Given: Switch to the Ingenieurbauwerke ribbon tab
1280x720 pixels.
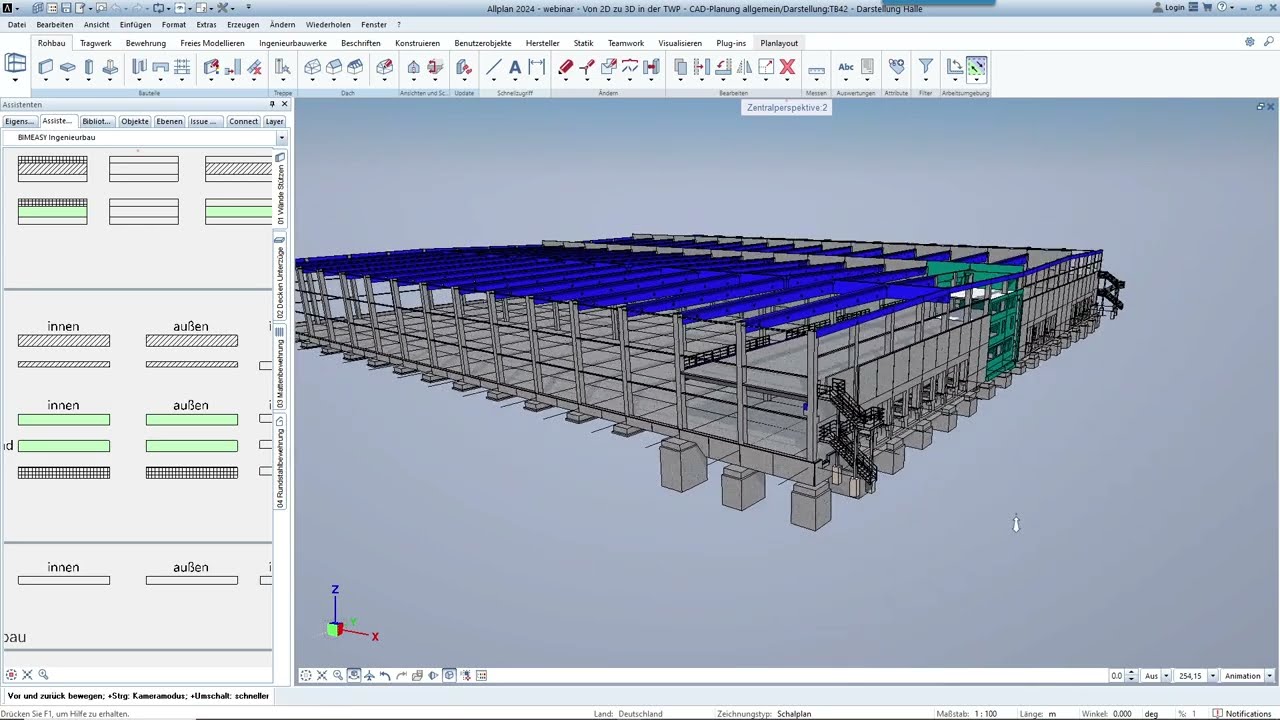Looking at the screenshot, I should [293, 43].
